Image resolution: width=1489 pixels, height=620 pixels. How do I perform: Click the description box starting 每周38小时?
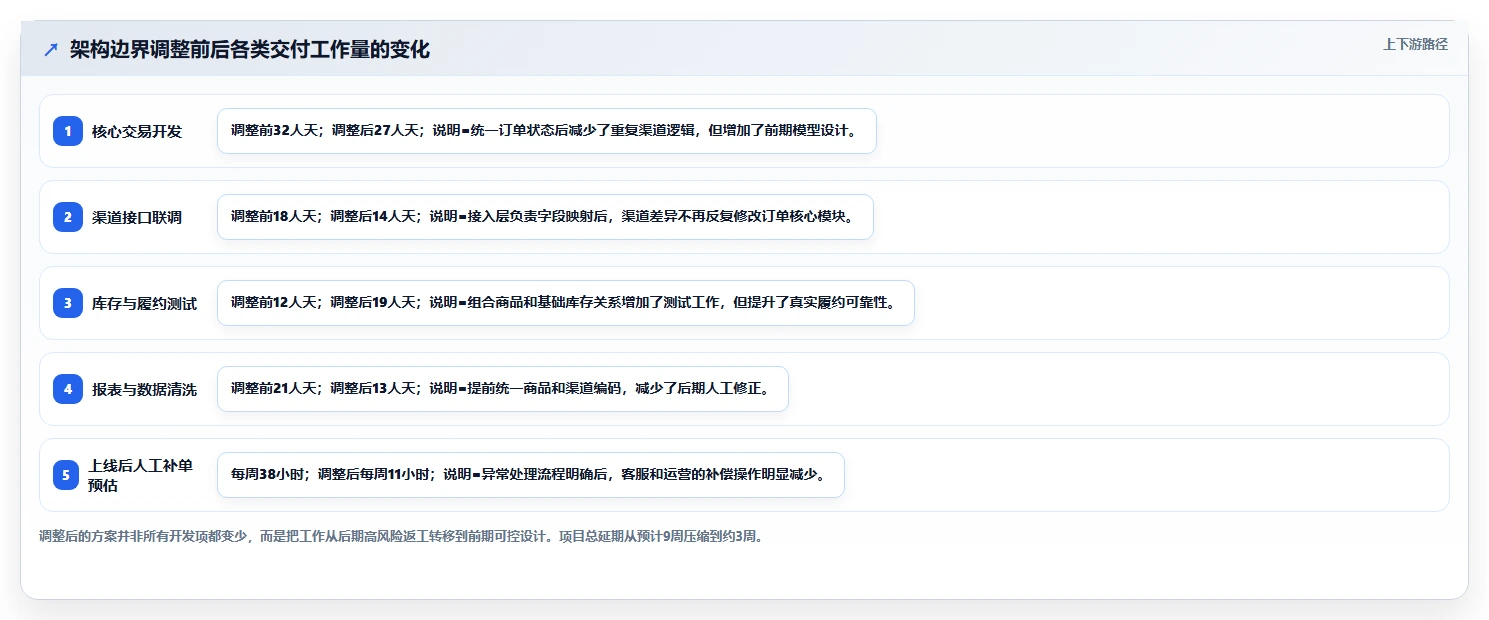pyautogui.click(x=531, y=475)
